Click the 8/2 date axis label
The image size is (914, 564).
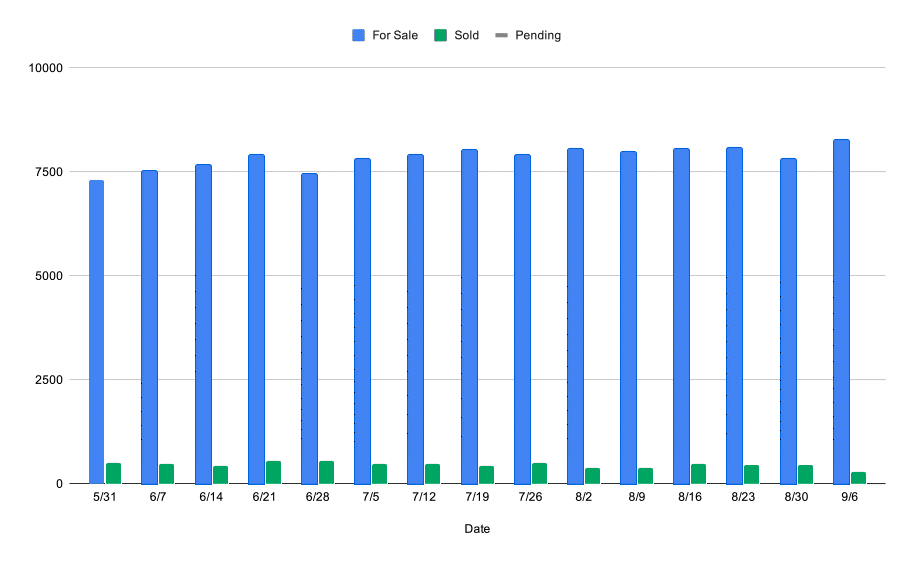click(x=583, y=497)
